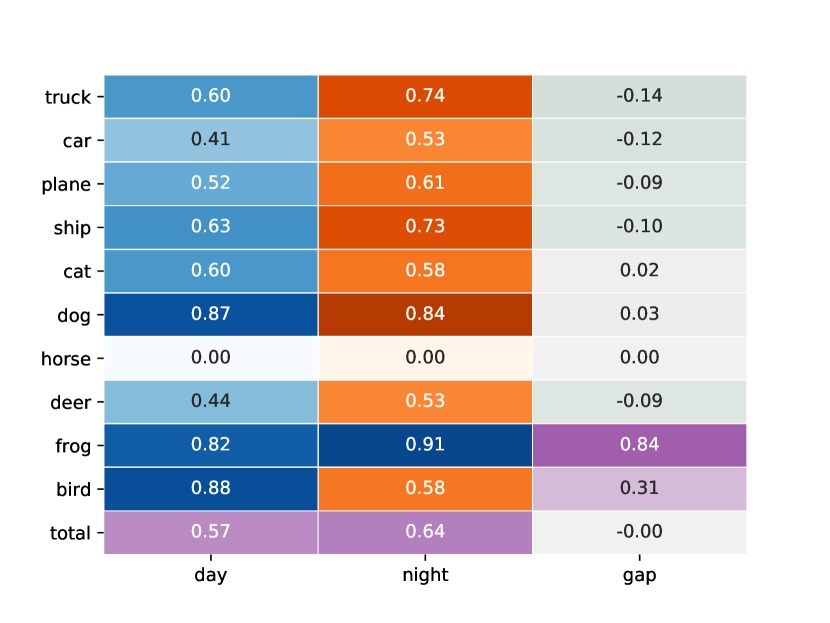
Task: Select the bird gap cell 0.31
Action: tap(639, 489)
